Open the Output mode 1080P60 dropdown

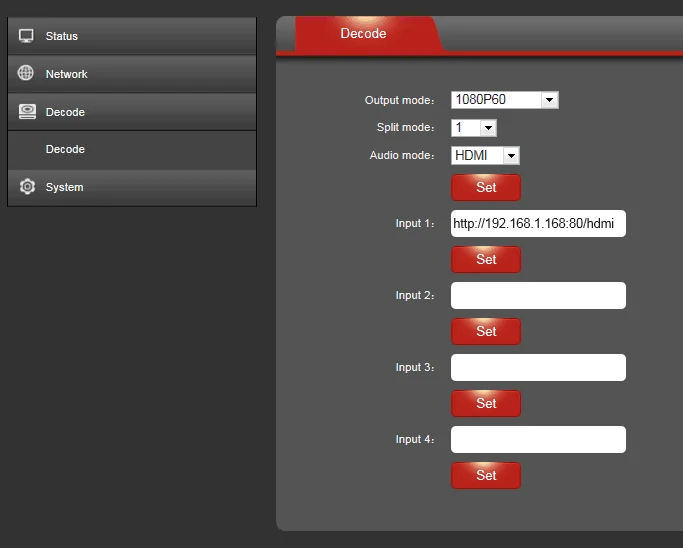point(504,100)
